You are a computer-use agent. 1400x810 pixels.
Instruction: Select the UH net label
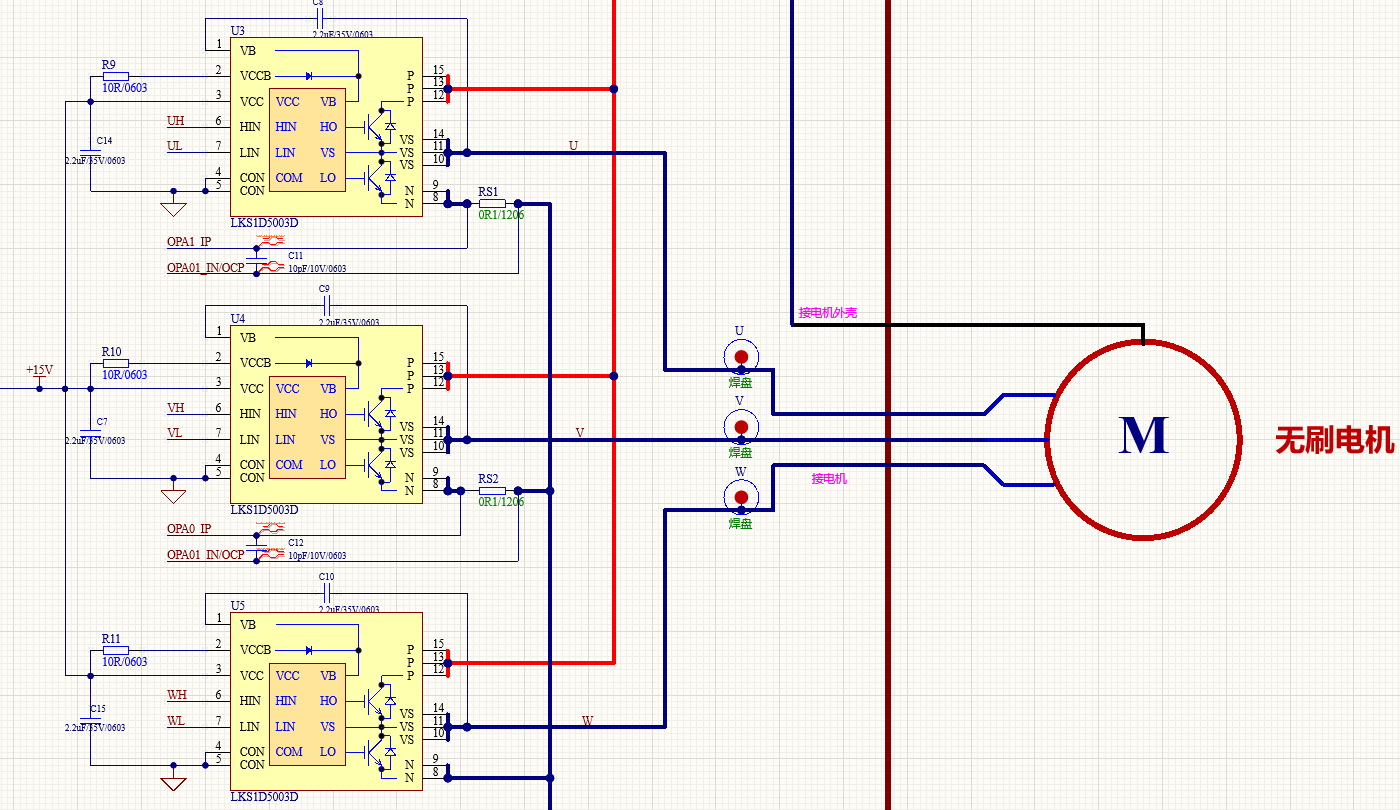click(176, 121)
